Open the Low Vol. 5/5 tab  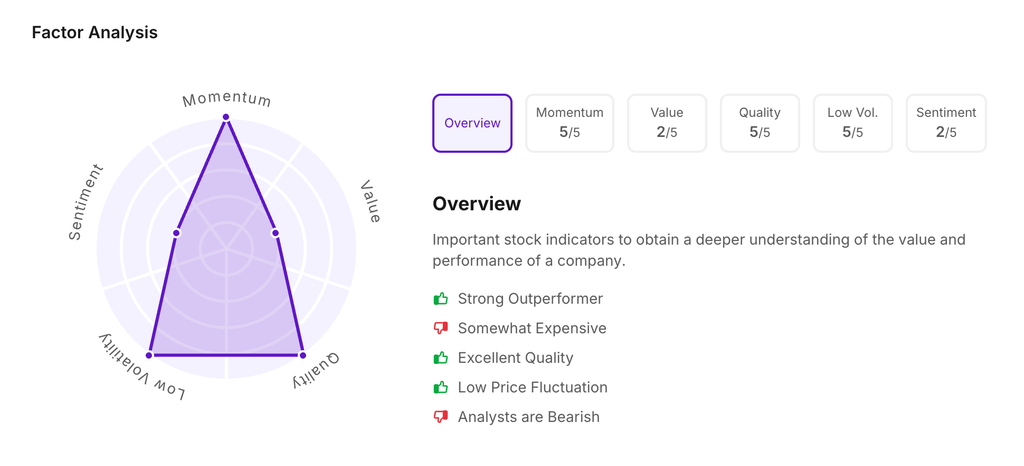(853, 123)
